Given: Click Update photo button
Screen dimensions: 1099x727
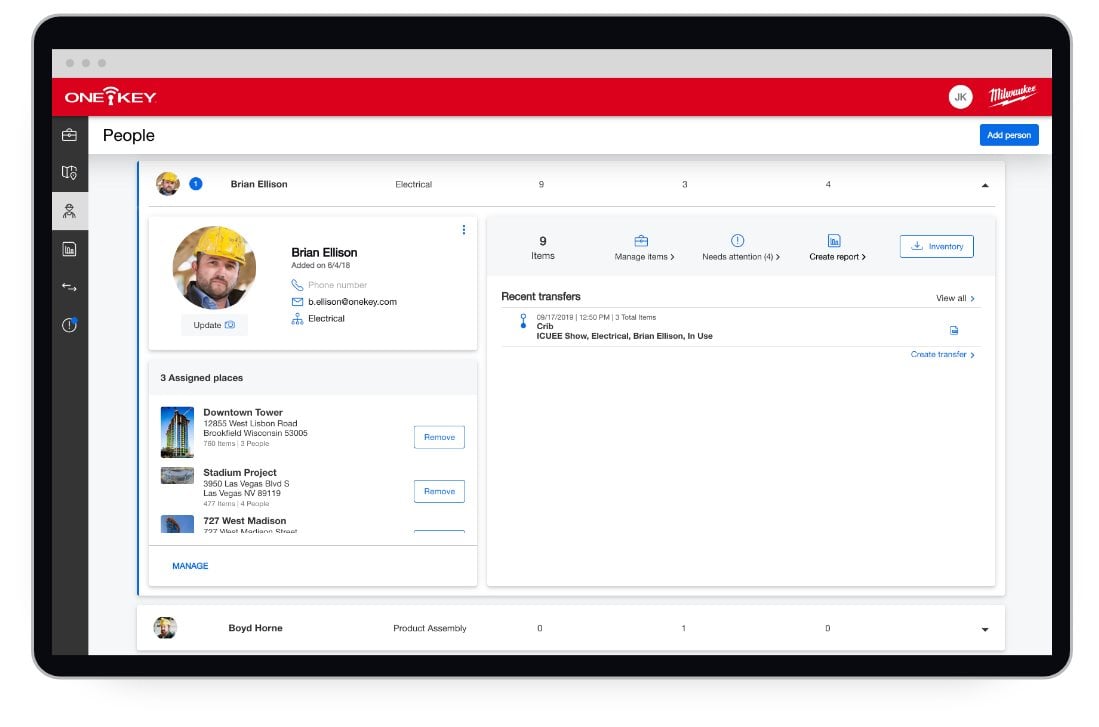Looking at the screenshot, I should click(x=214, y=325).
